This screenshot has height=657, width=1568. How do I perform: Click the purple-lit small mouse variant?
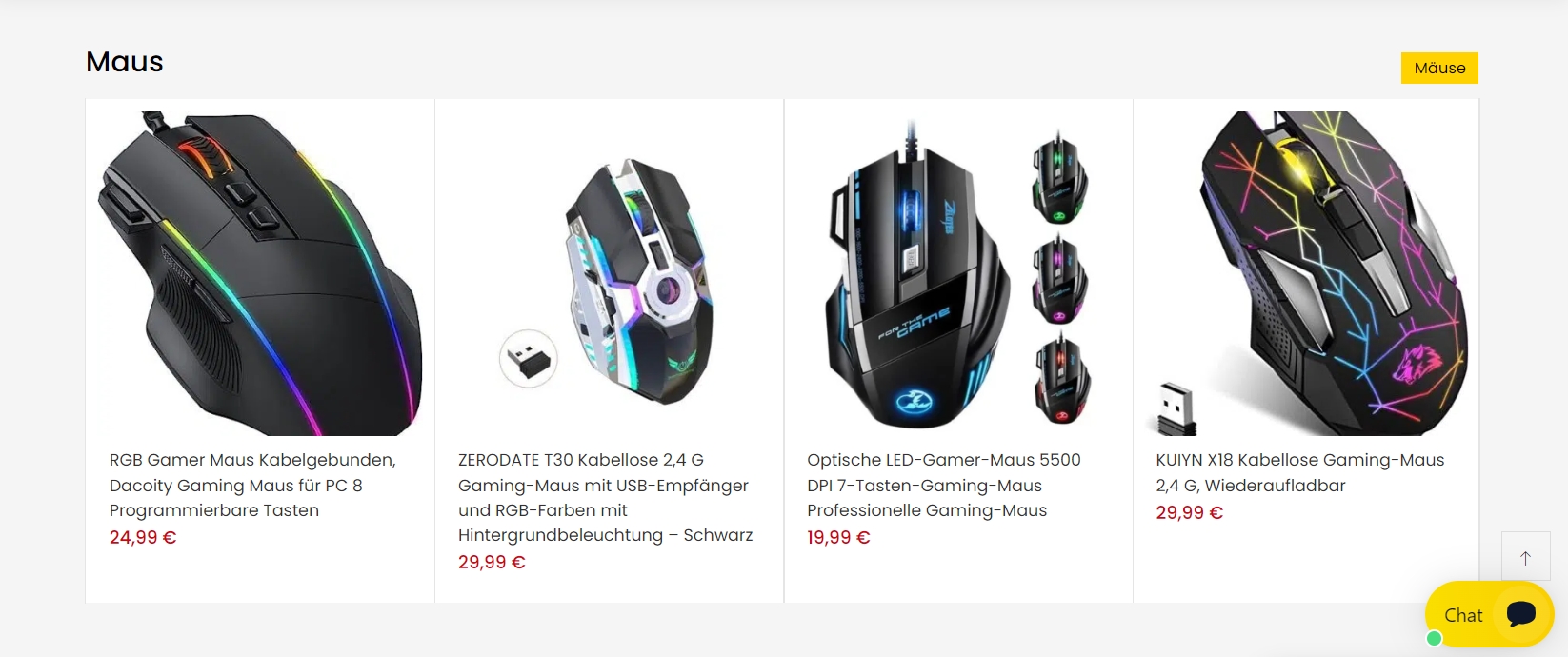(1059, 278)
